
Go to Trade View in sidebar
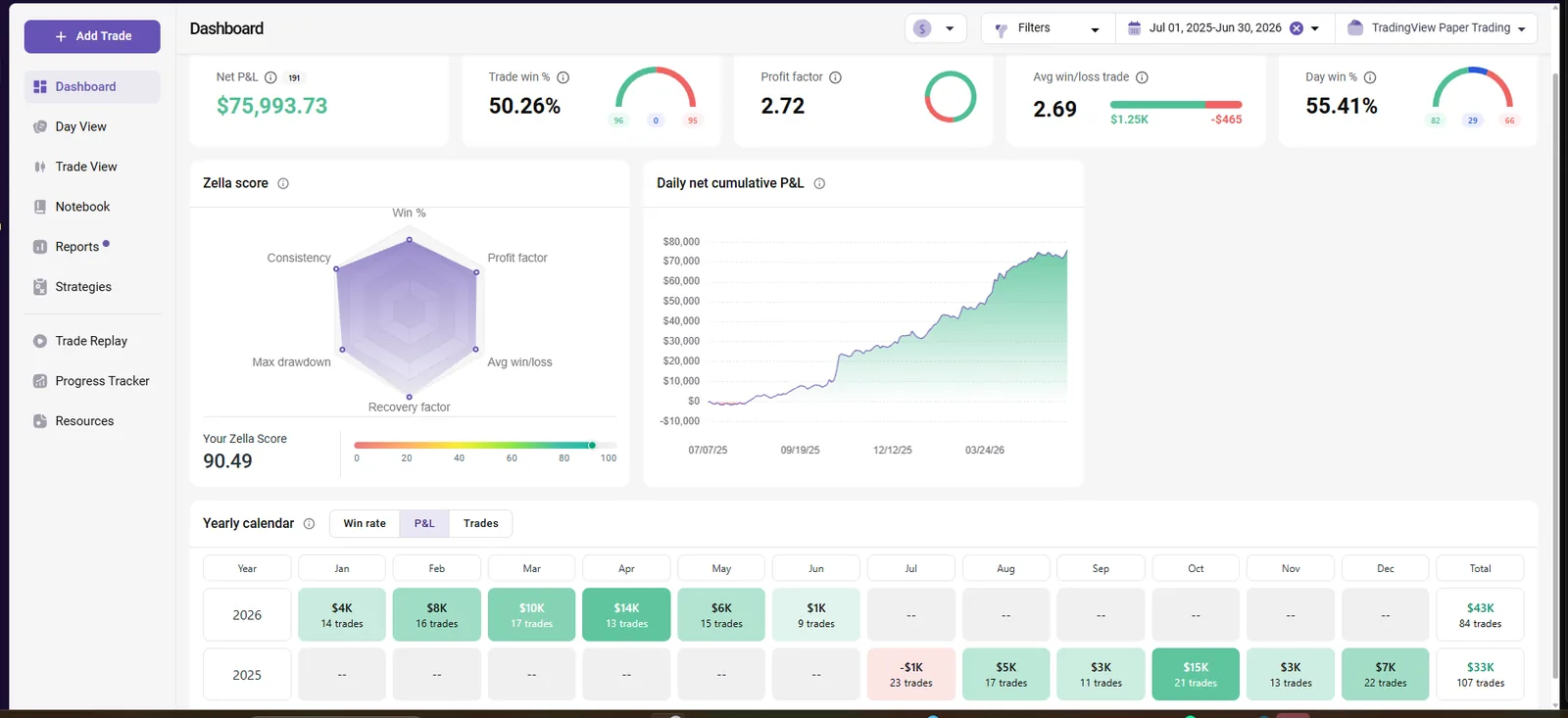[92, 167]
